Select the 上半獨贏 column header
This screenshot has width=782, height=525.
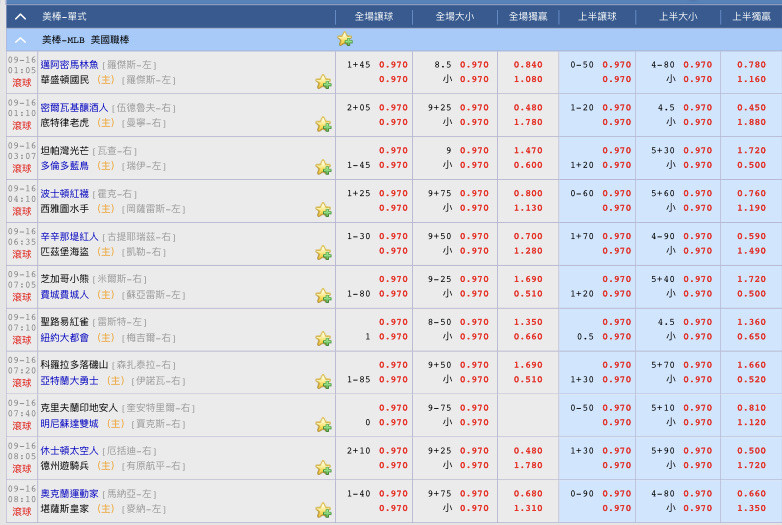point(751,16)
